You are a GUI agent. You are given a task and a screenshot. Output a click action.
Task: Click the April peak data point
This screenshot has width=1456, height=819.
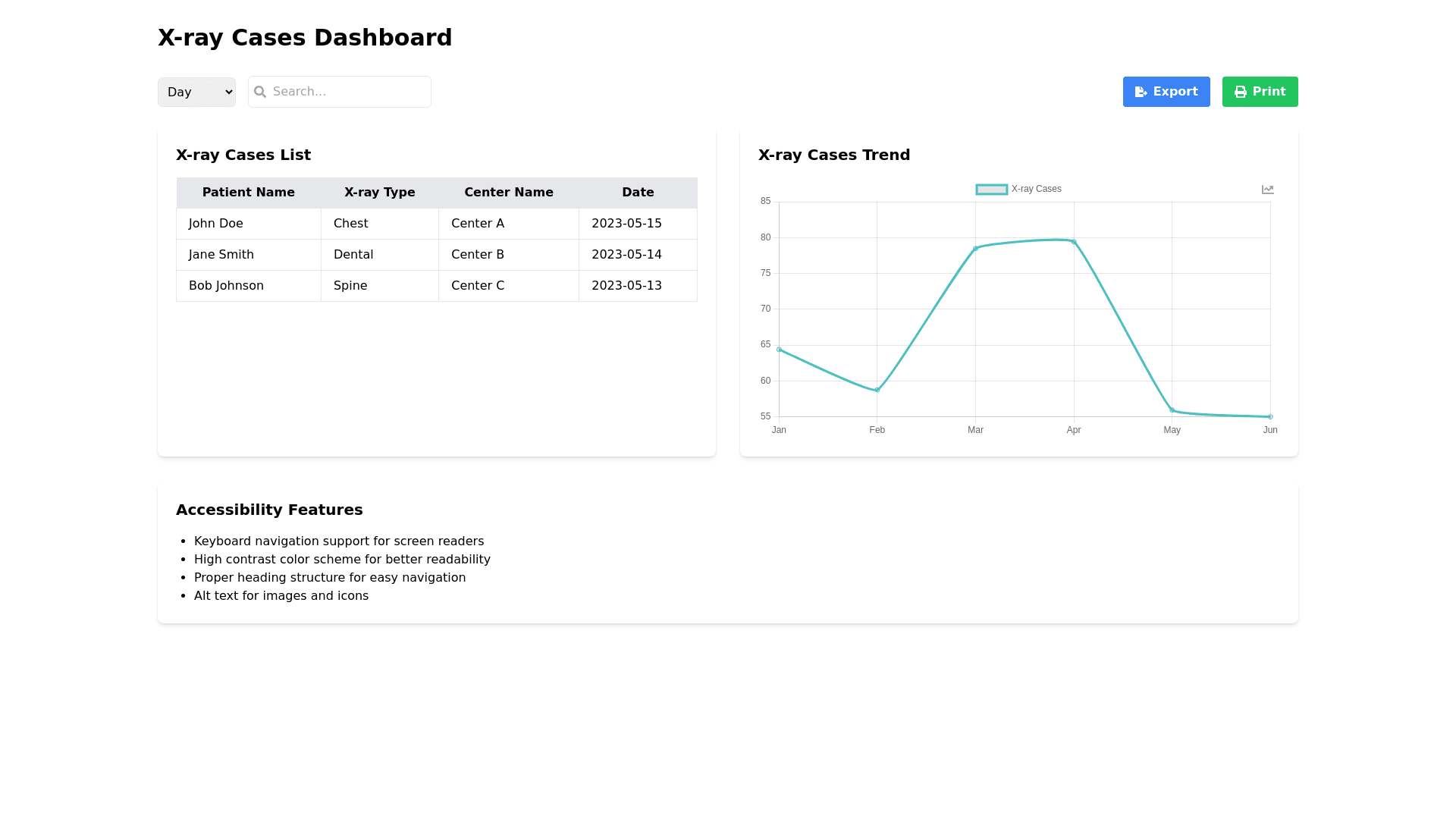1074,242
